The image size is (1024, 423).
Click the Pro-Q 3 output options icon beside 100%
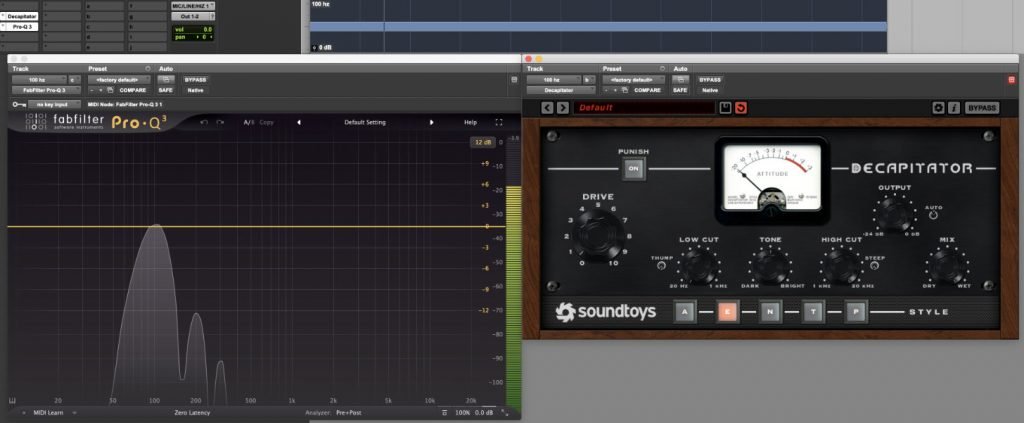click(x=445, y=413)
